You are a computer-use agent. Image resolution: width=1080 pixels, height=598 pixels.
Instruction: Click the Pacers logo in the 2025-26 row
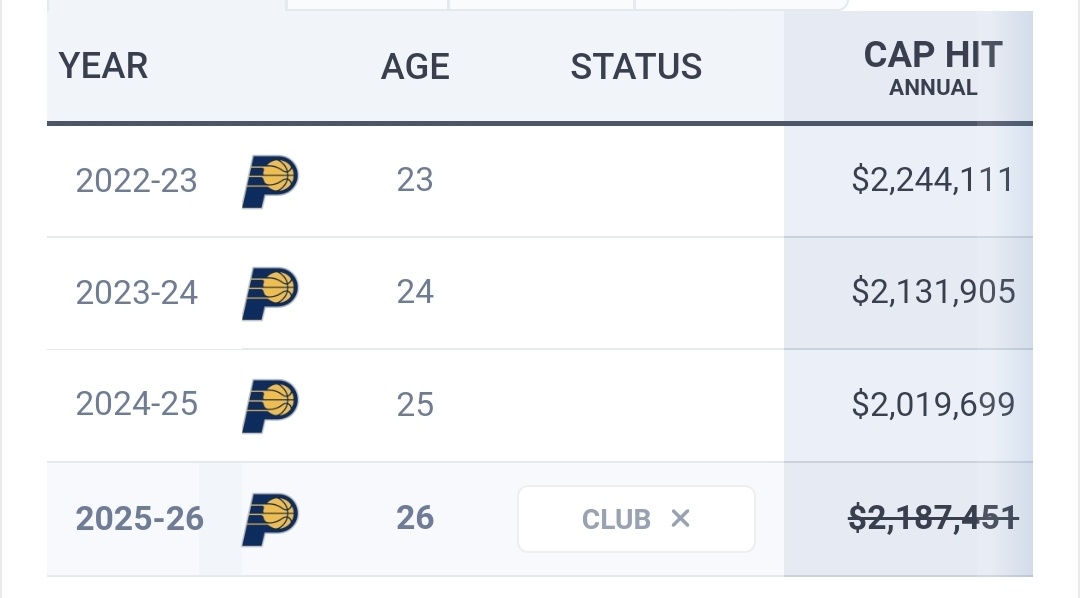pyautogui.click(x=270, y=519)
